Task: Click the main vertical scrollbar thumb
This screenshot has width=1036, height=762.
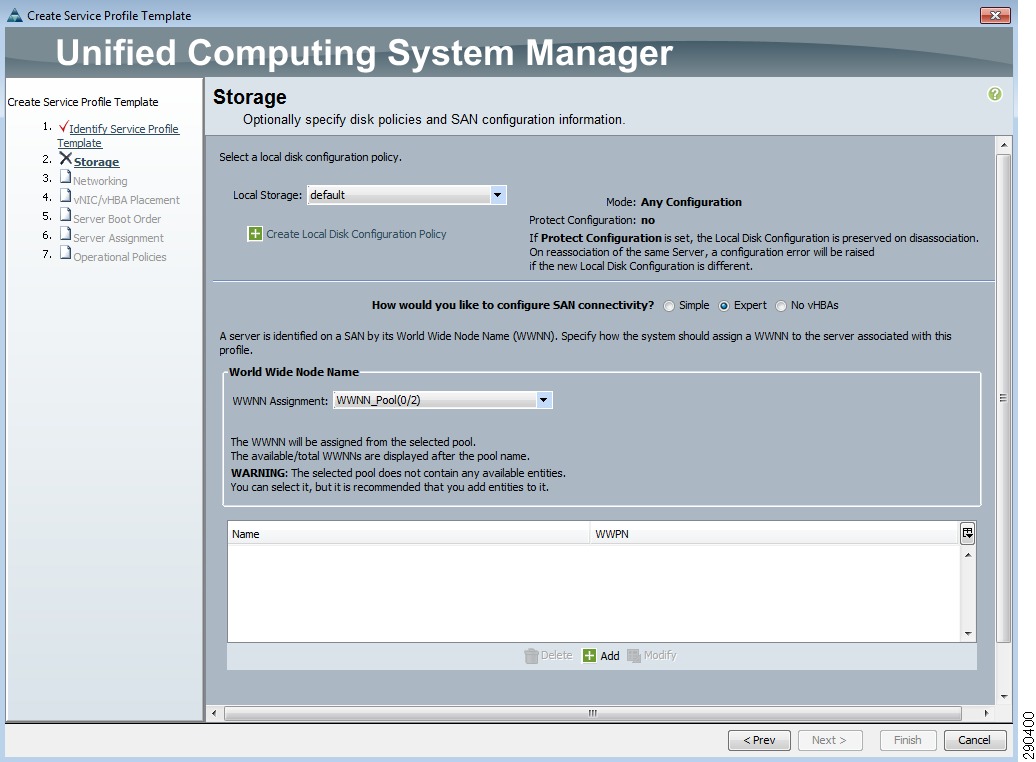Action: pos(1003,399)
